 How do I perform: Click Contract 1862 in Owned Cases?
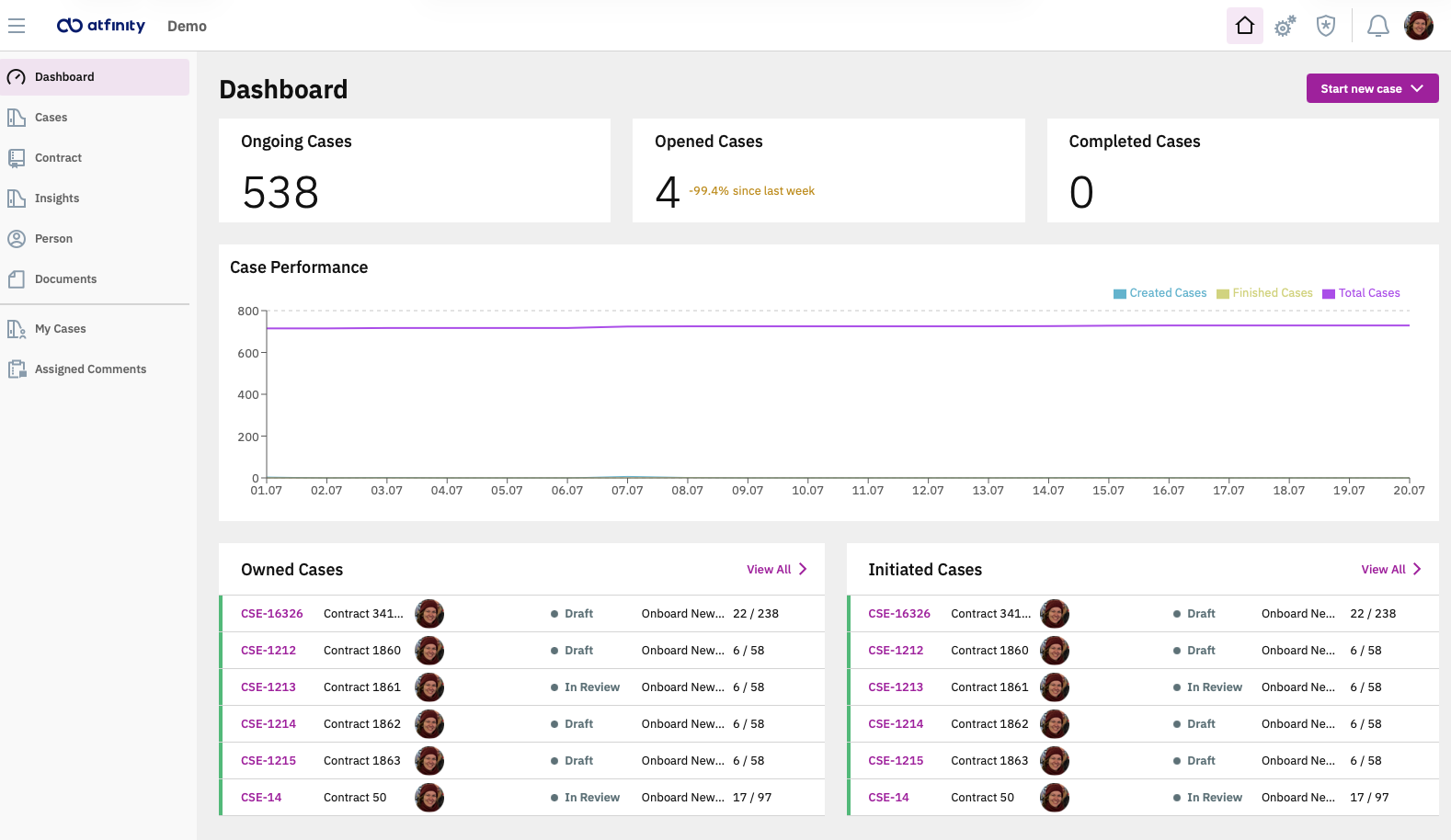(x=362, y=724)
